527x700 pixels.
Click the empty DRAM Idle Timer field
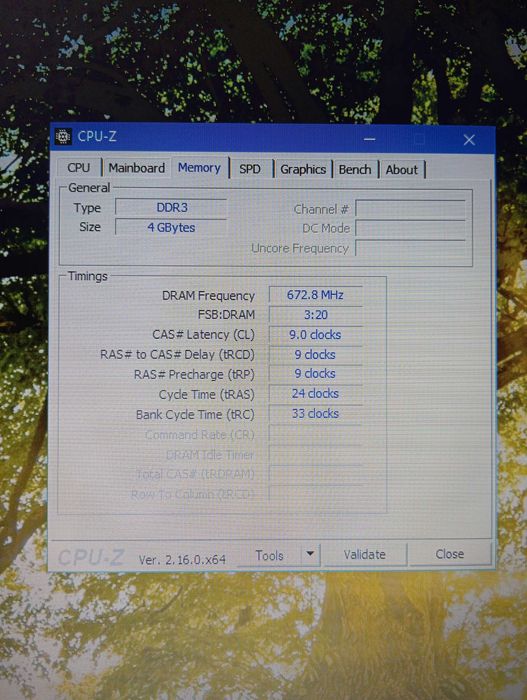pos(315,454)
